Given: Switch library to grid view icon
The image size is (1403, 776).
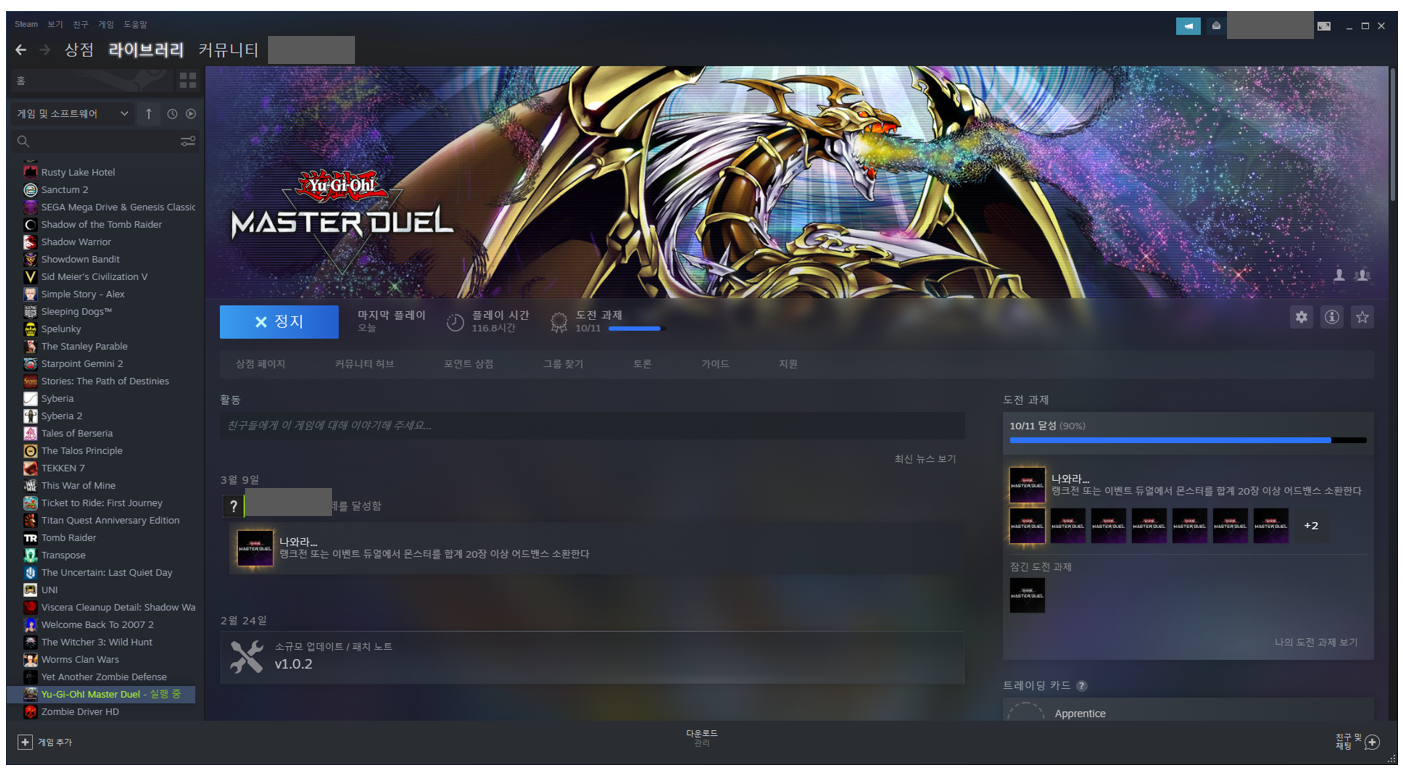Looking at the screenshot, I should coord(188,80).
